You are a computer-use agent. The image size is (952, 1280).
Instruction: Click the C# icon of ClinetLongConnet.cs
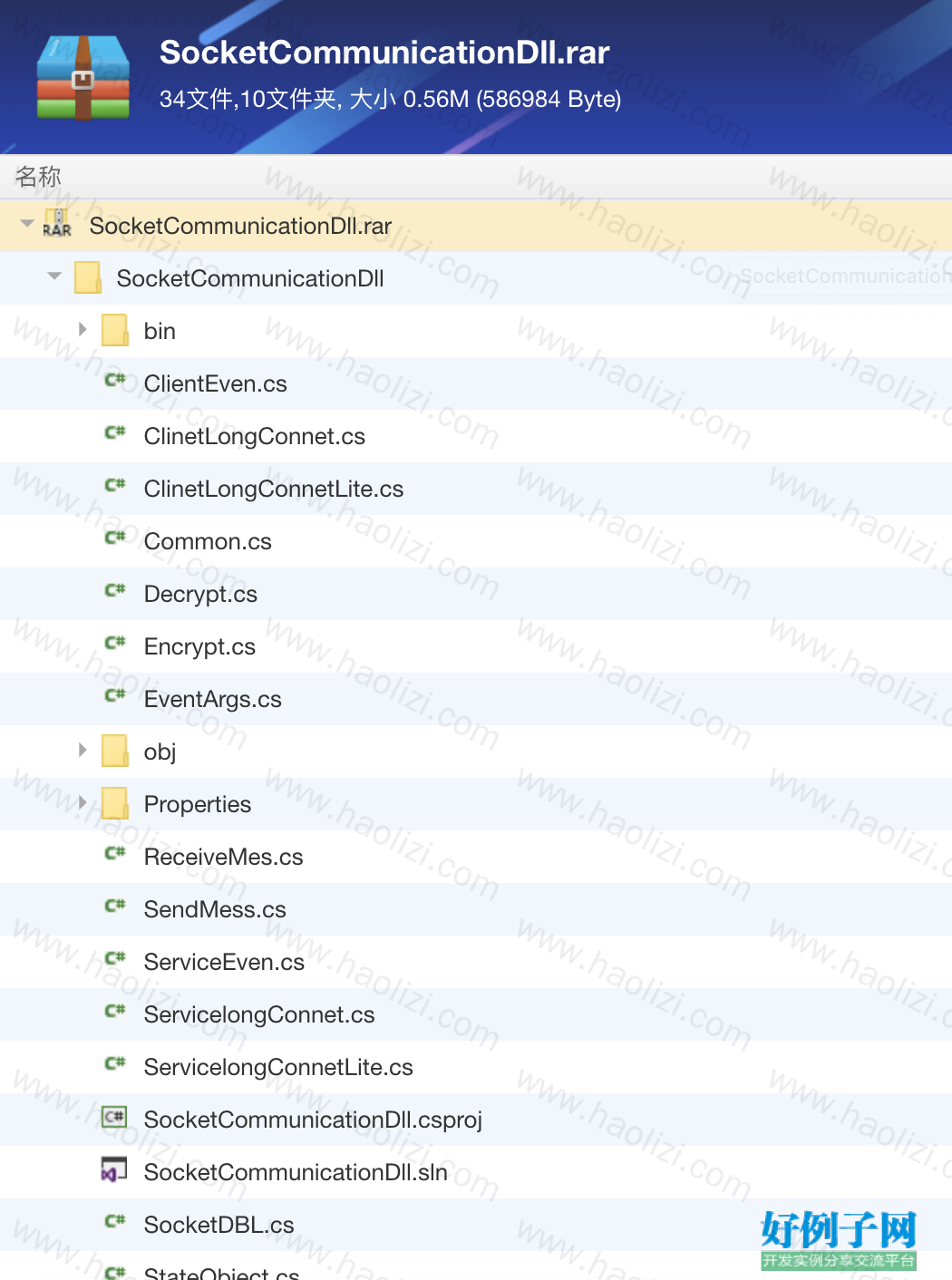click(115, 432)
